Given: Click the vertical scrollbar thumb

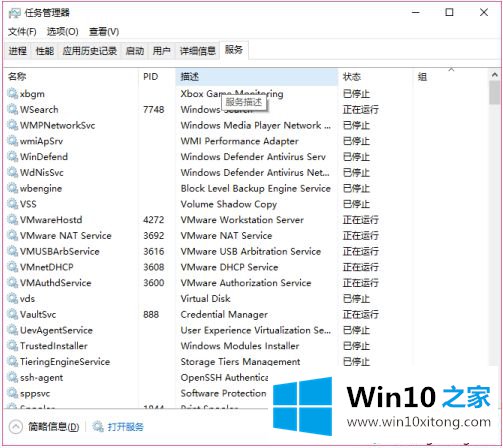Looking at the screenshot, I should 495,93.
